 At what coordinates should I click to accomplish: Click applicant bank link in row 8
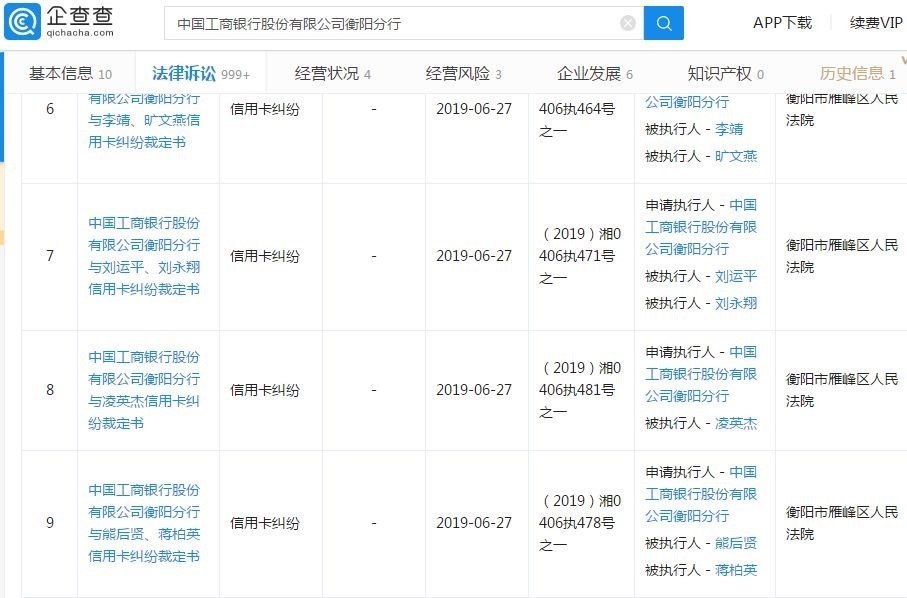click(x=701, y=374)
